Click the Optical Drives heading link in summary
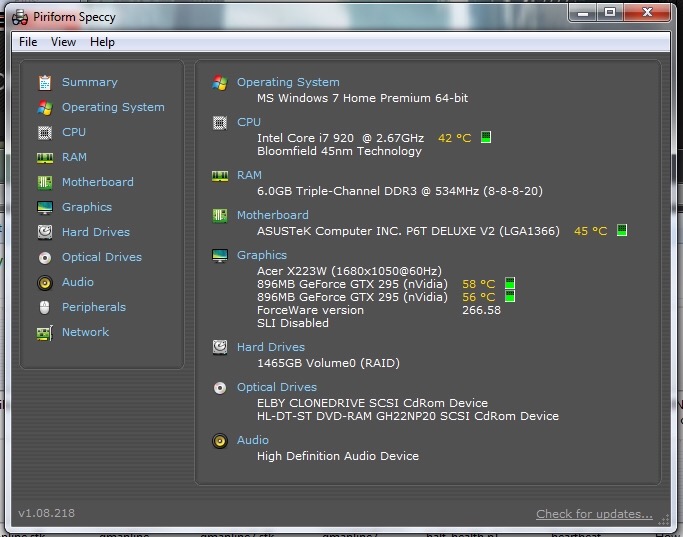The image size is (683, 537). 277,387
